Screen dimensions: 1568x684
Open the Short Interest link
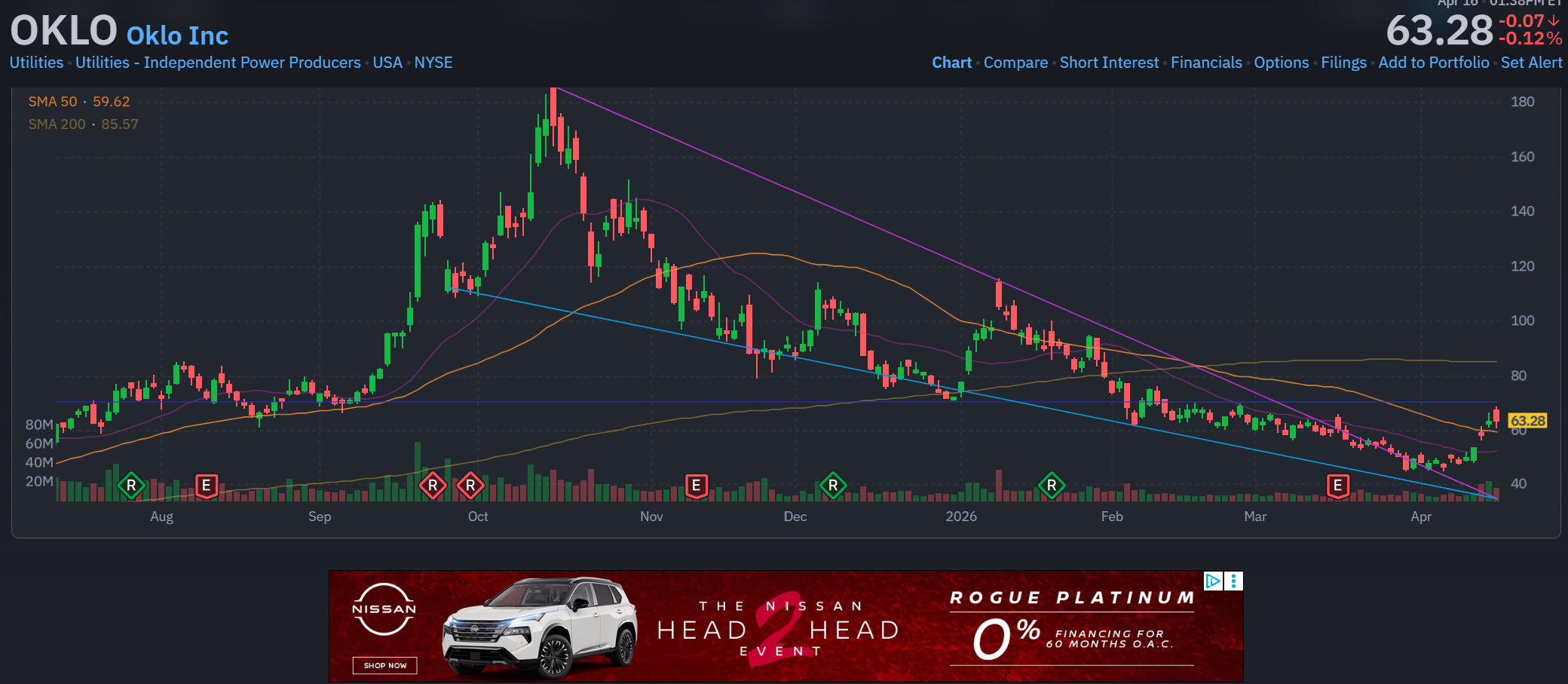pos(1109,63)
